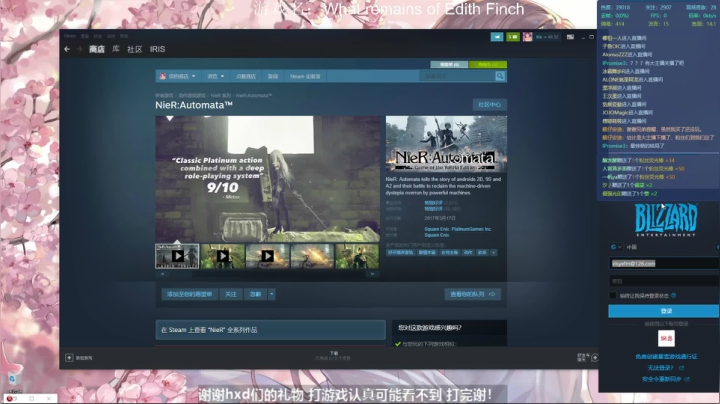
Task: Expand the Your Store dropdown
Action: tap(178, 76)
